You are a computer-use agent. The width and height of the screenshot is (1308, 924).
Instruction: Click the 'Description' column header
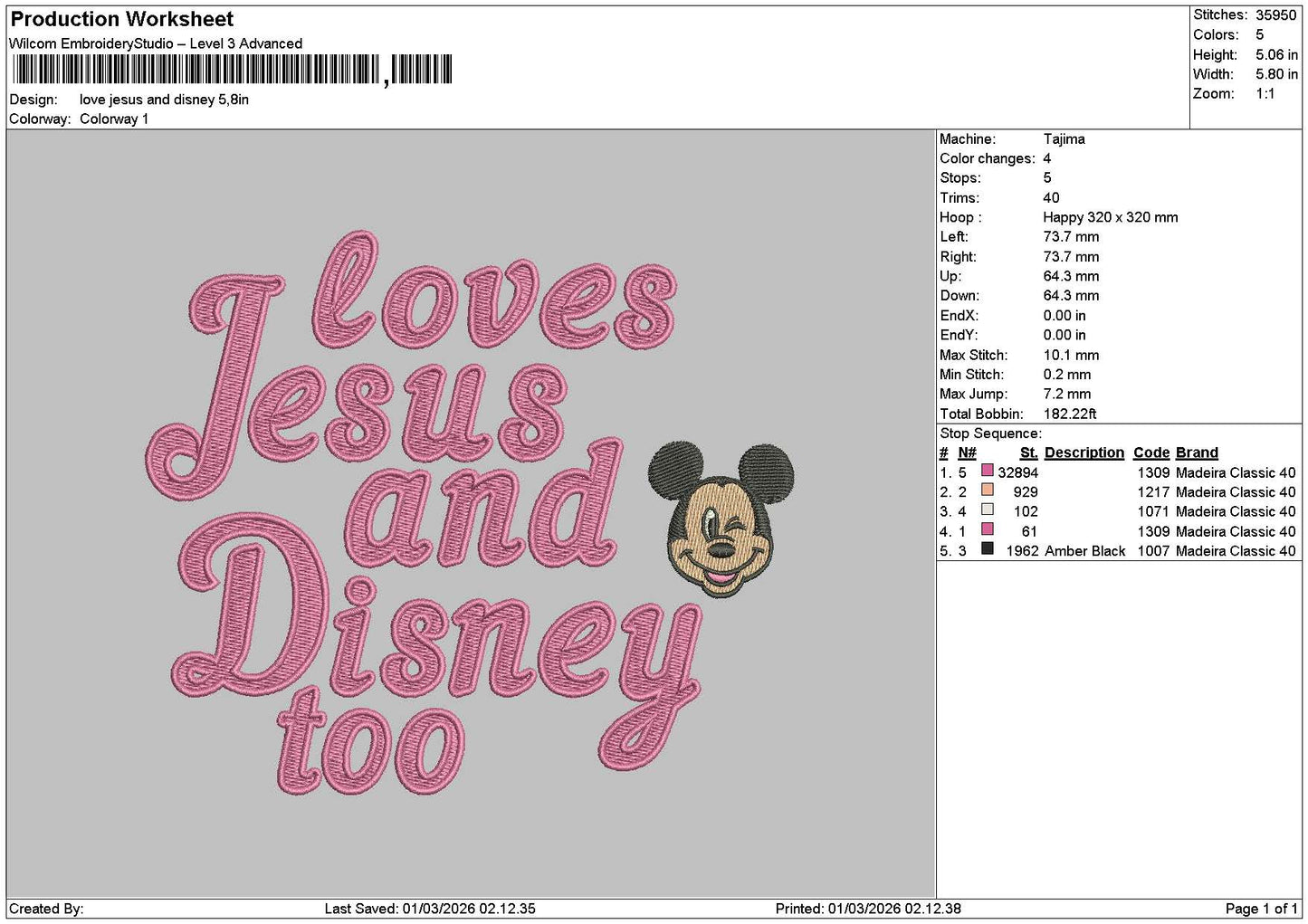(x=1084, y=452)
